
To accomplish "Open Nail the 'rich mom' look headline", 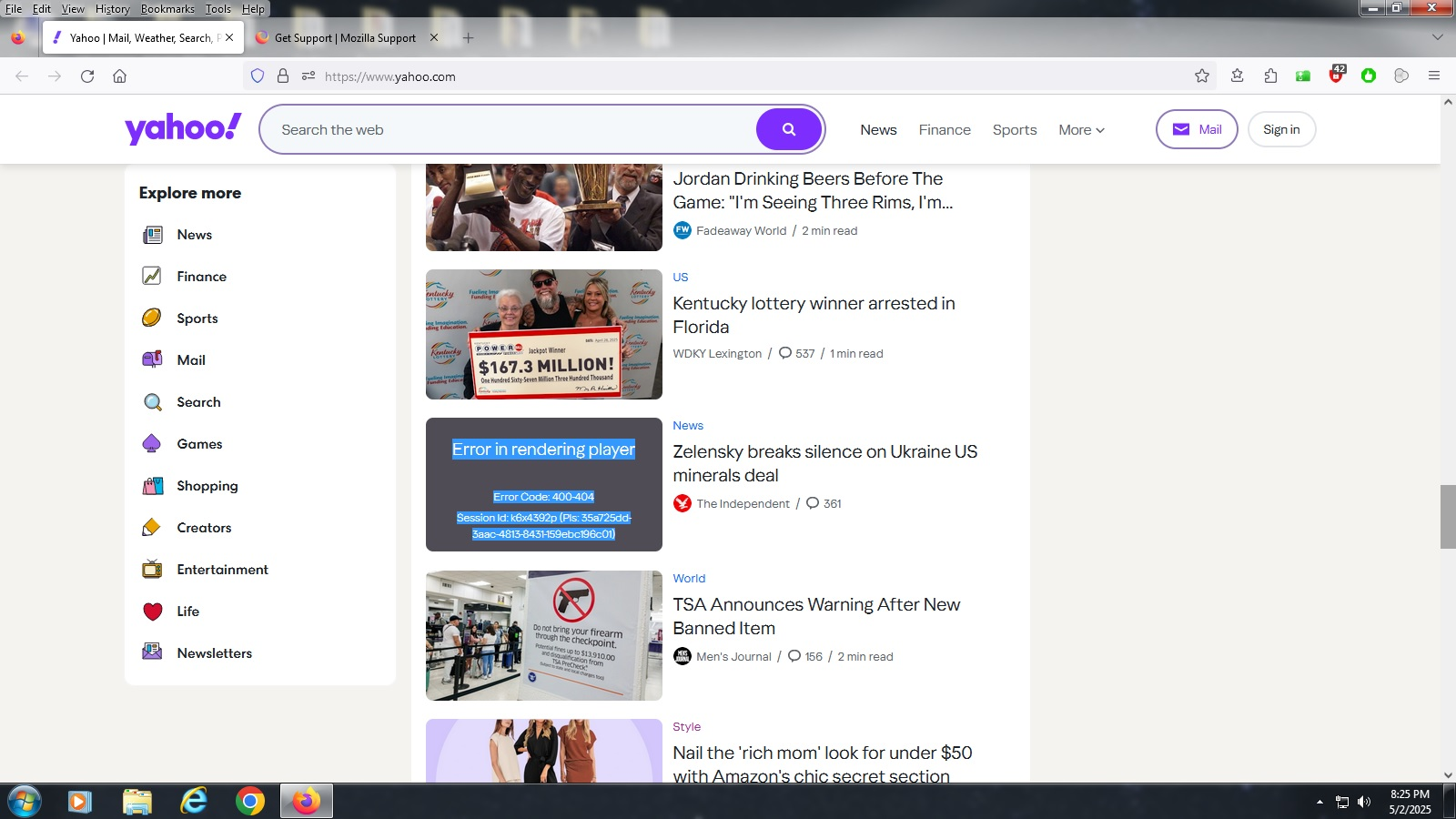I will (x=823, y=764).
